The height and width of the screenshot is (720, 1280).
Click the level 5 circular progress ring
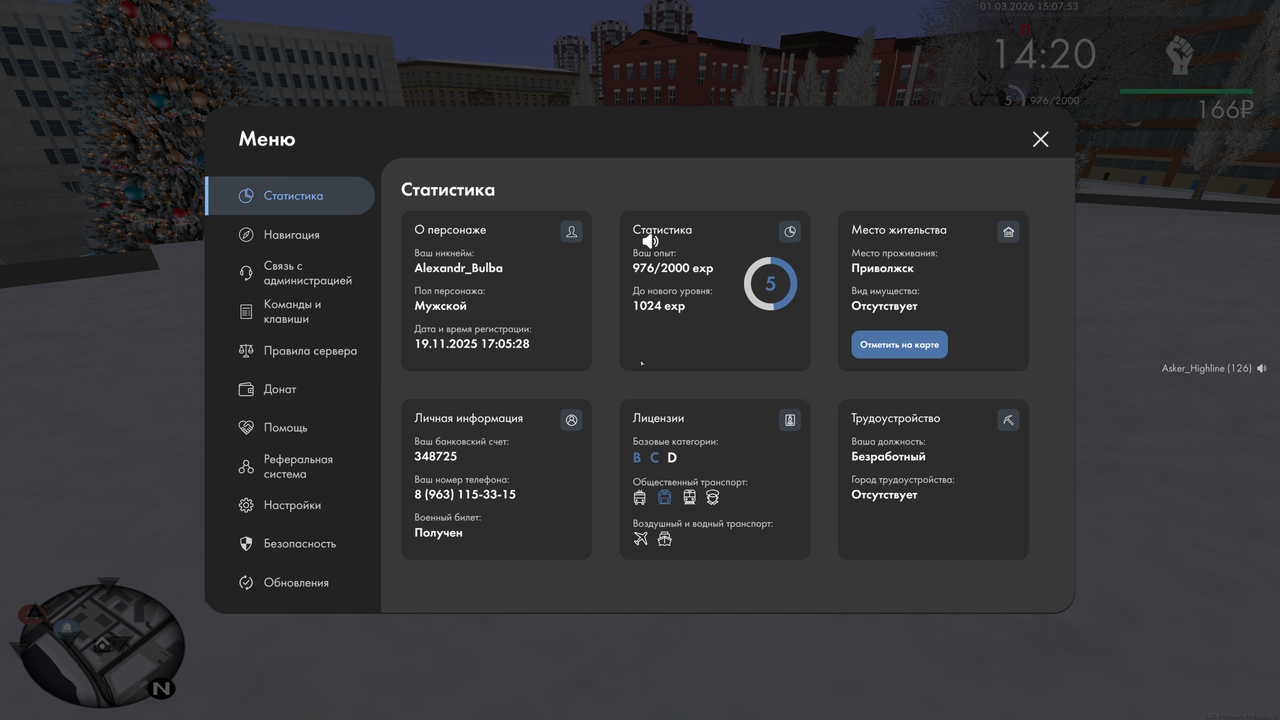tap(770, 284)
